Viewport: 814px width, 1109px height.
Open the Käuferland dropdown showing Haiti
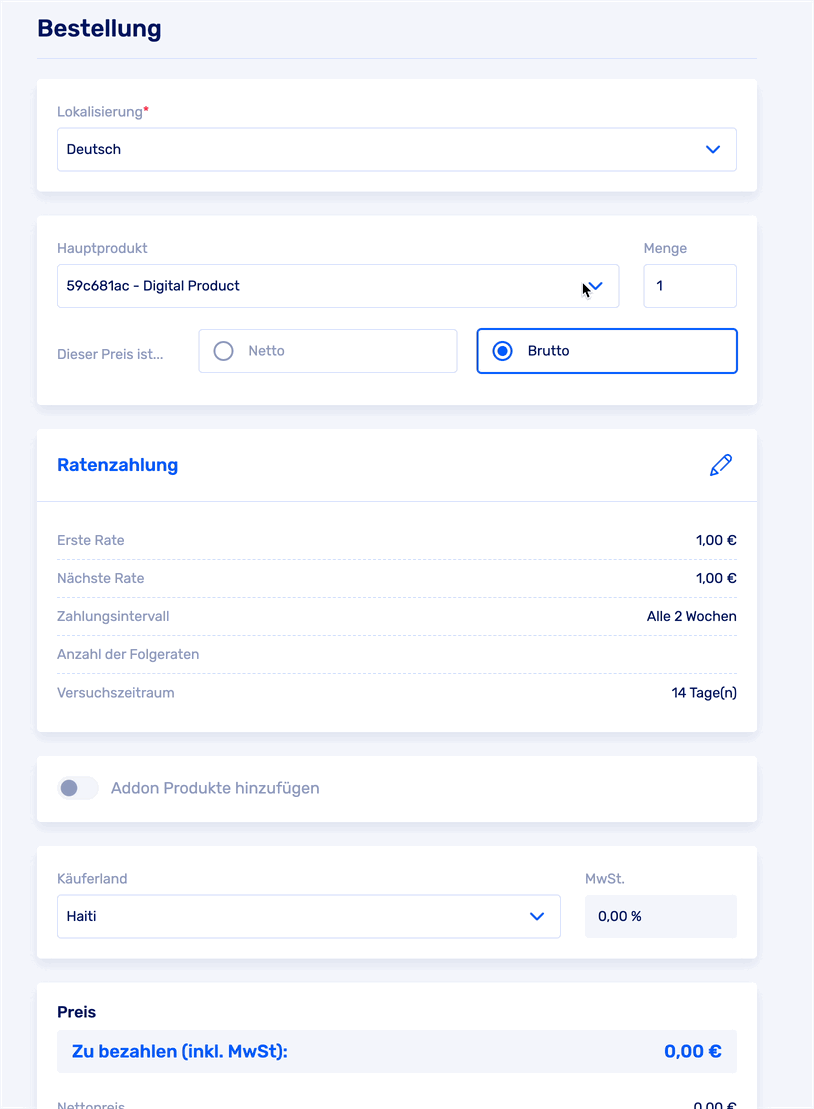pos(308,916)
